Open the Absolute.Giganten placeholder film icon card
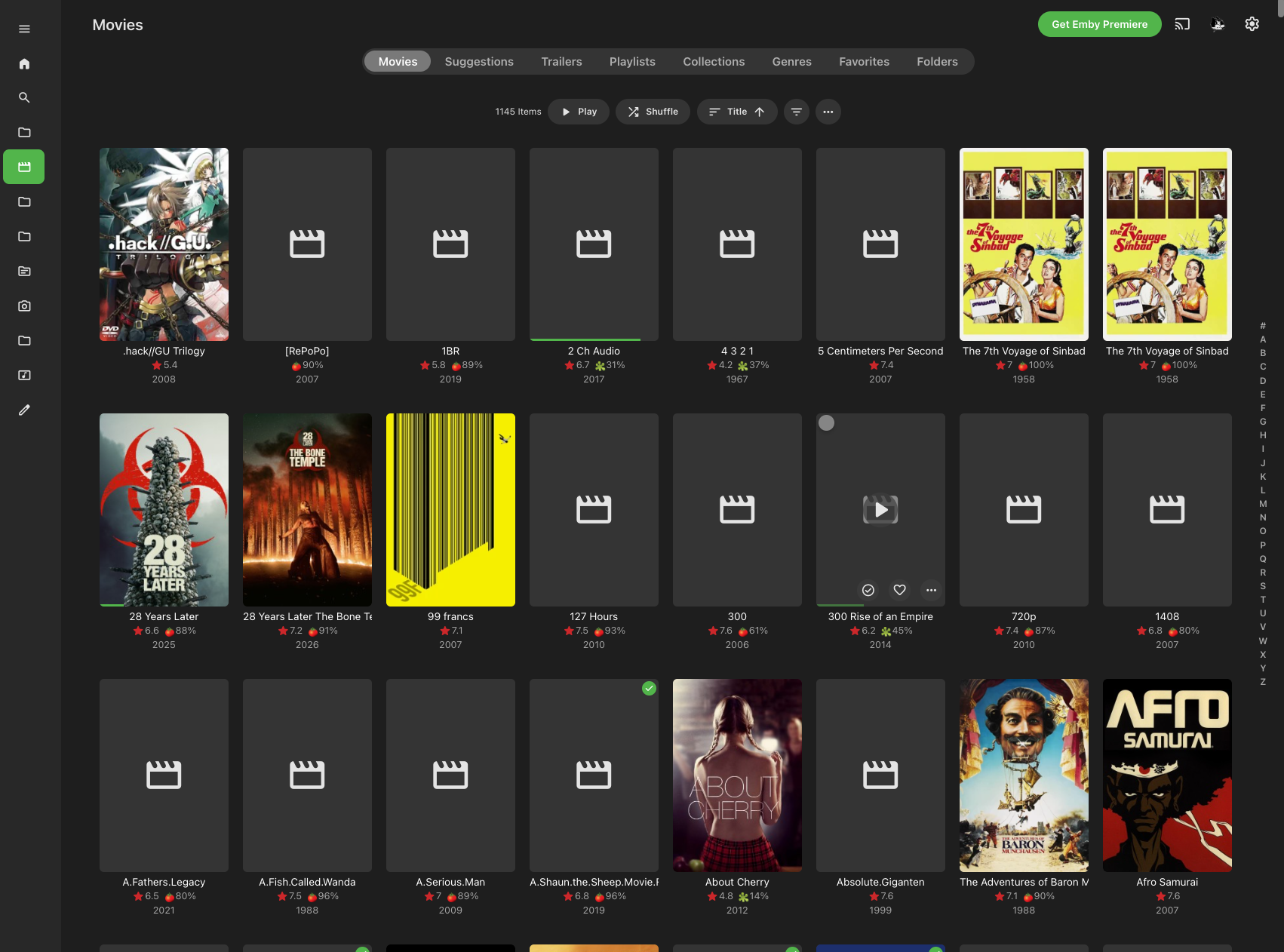Screen dimensions: 1284x952 [x=880, y=775]
